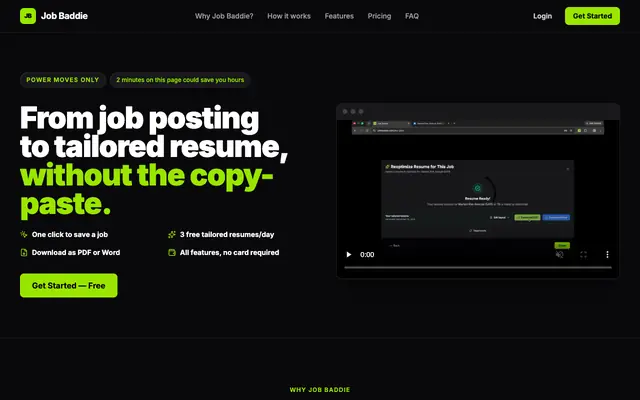Click the sparkle icon beside 3 free tailored resumes/day
This screenshot has width=640, height=400.
click(172, 234)
